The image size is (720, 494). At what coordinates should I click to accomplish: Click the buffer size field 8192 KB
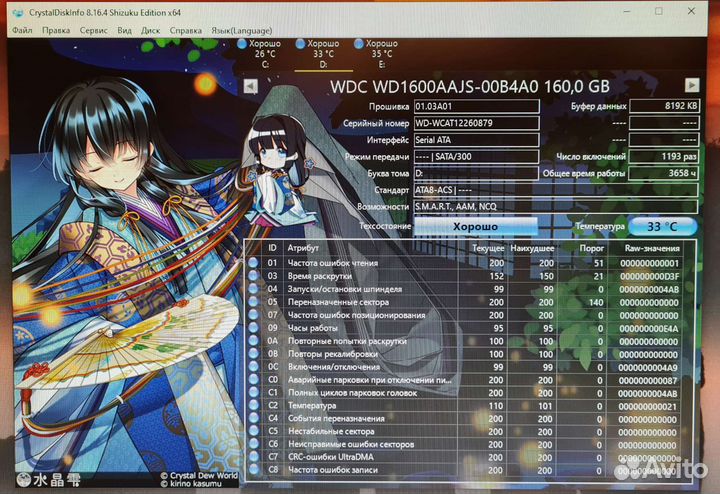[664, 106]
